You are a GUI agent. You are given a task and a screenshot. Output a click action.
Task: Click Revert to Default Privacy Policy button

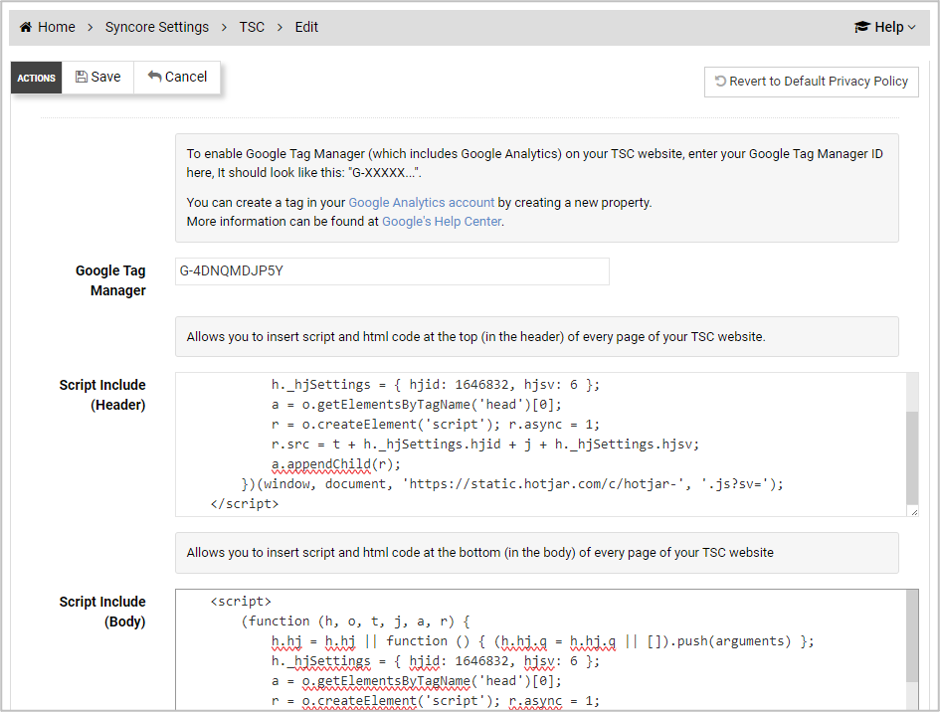pos(811,82)
